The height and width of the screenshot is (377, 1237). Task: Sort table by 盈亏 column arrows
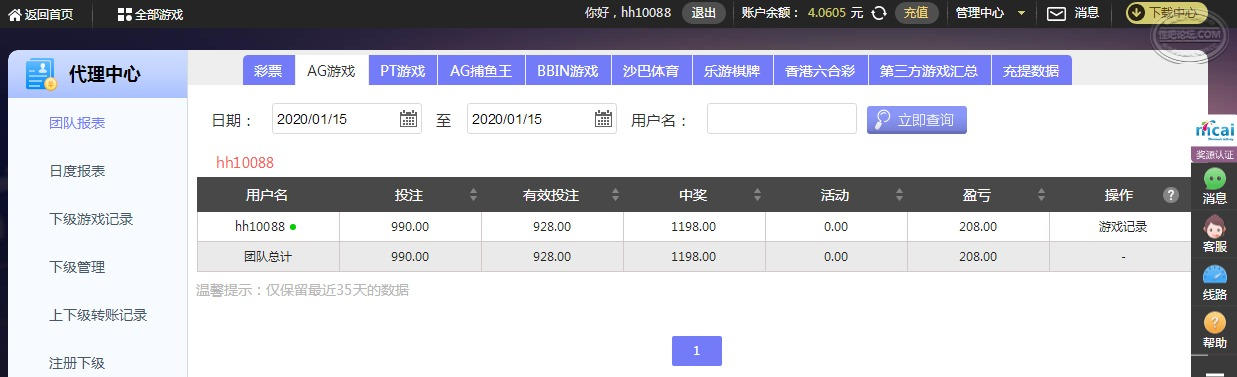1042,195
